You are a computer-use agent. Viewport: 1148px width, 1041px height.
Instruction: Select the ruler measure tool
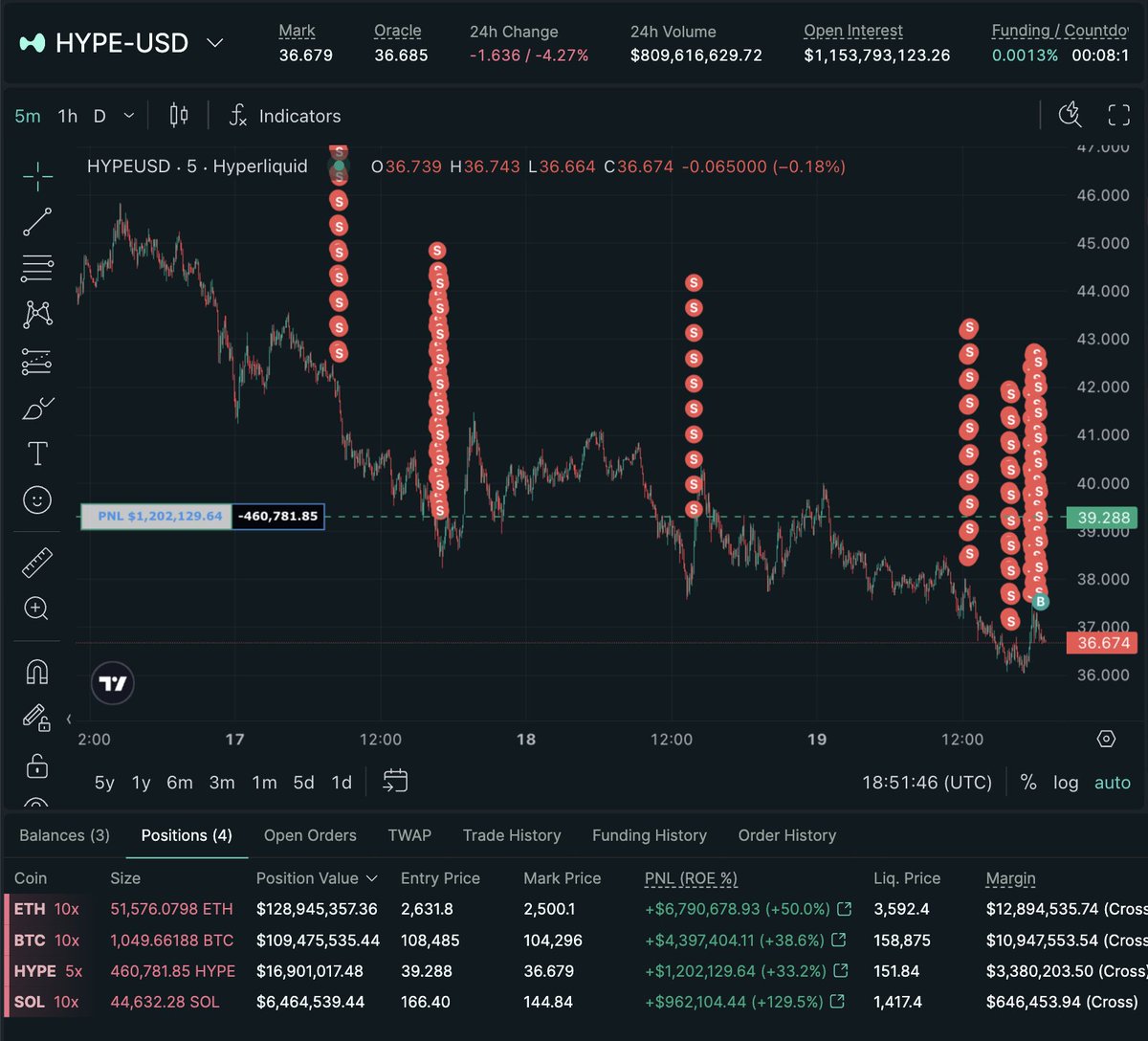[x=37, y=563]
